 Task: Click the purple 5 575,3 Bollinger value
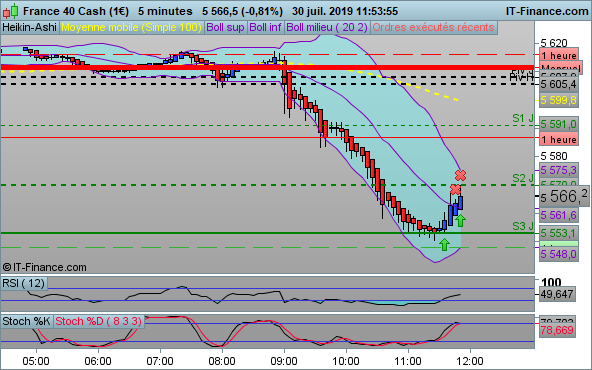pos(559,170)
